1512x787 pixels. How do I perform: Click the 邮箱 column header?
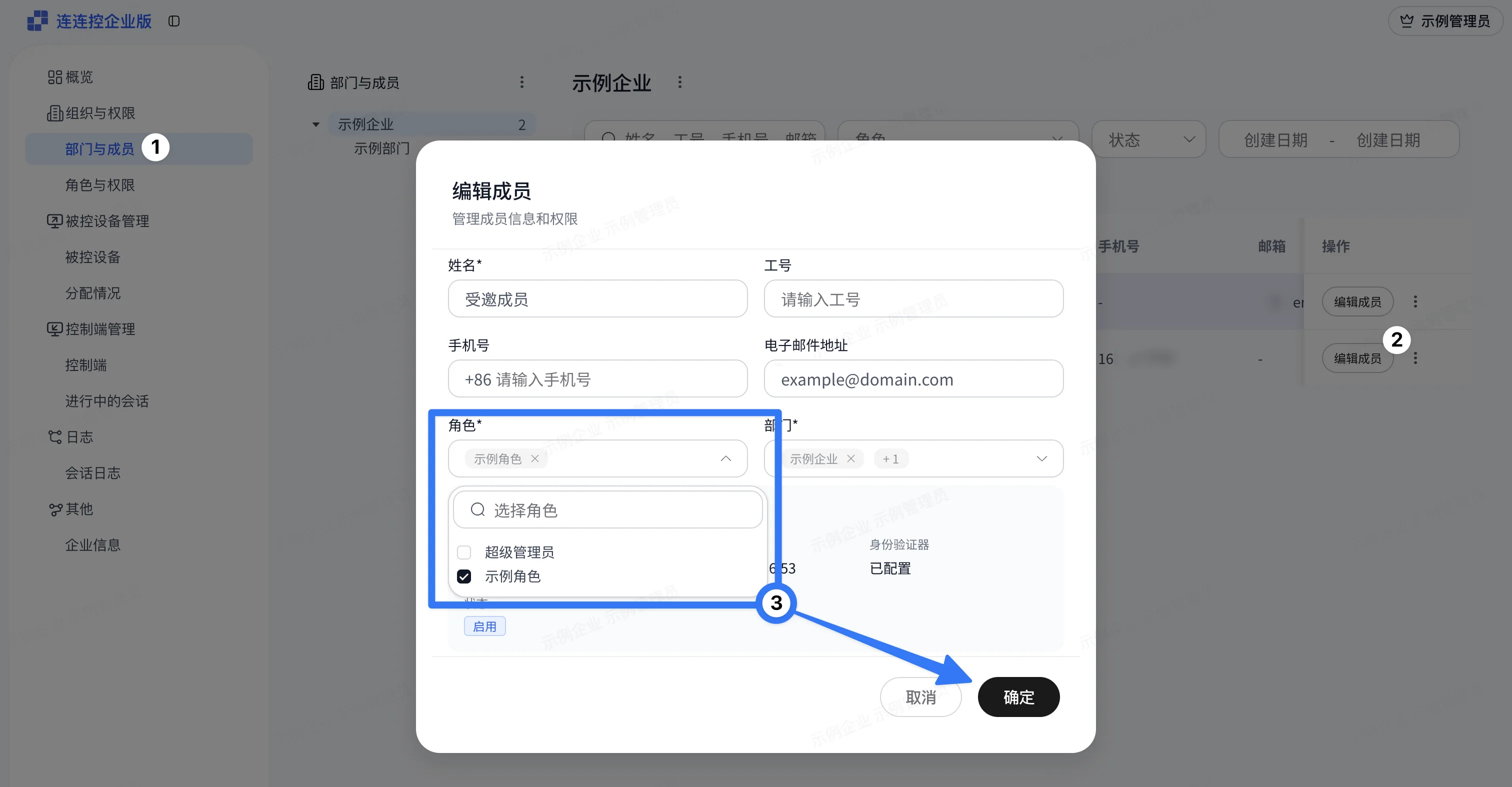[x=1272, y=246]
